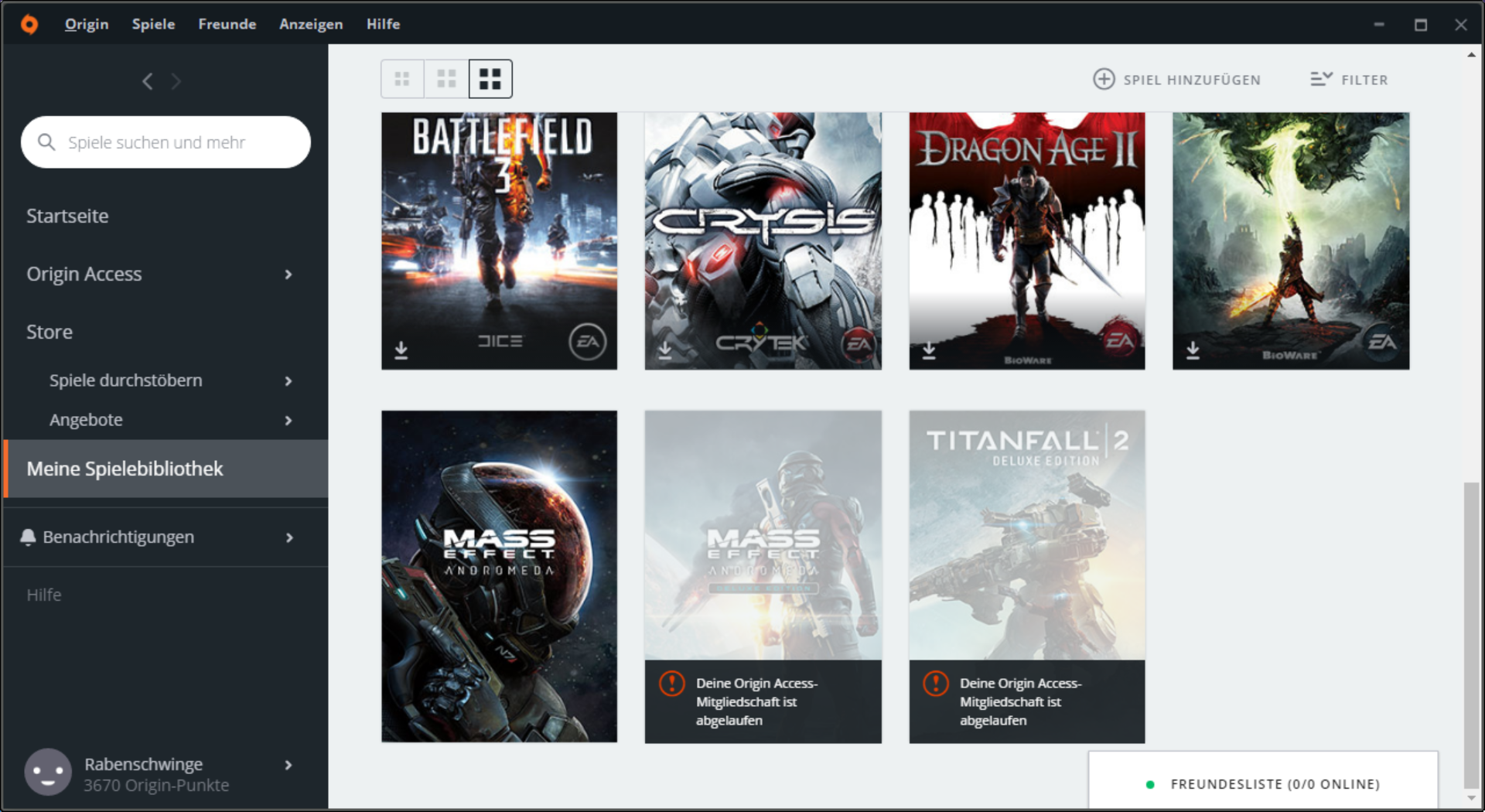This screenshot has height=812, width=1485.
Task: Open the Hilfe menu in menu bar
Action: [383, 24]
